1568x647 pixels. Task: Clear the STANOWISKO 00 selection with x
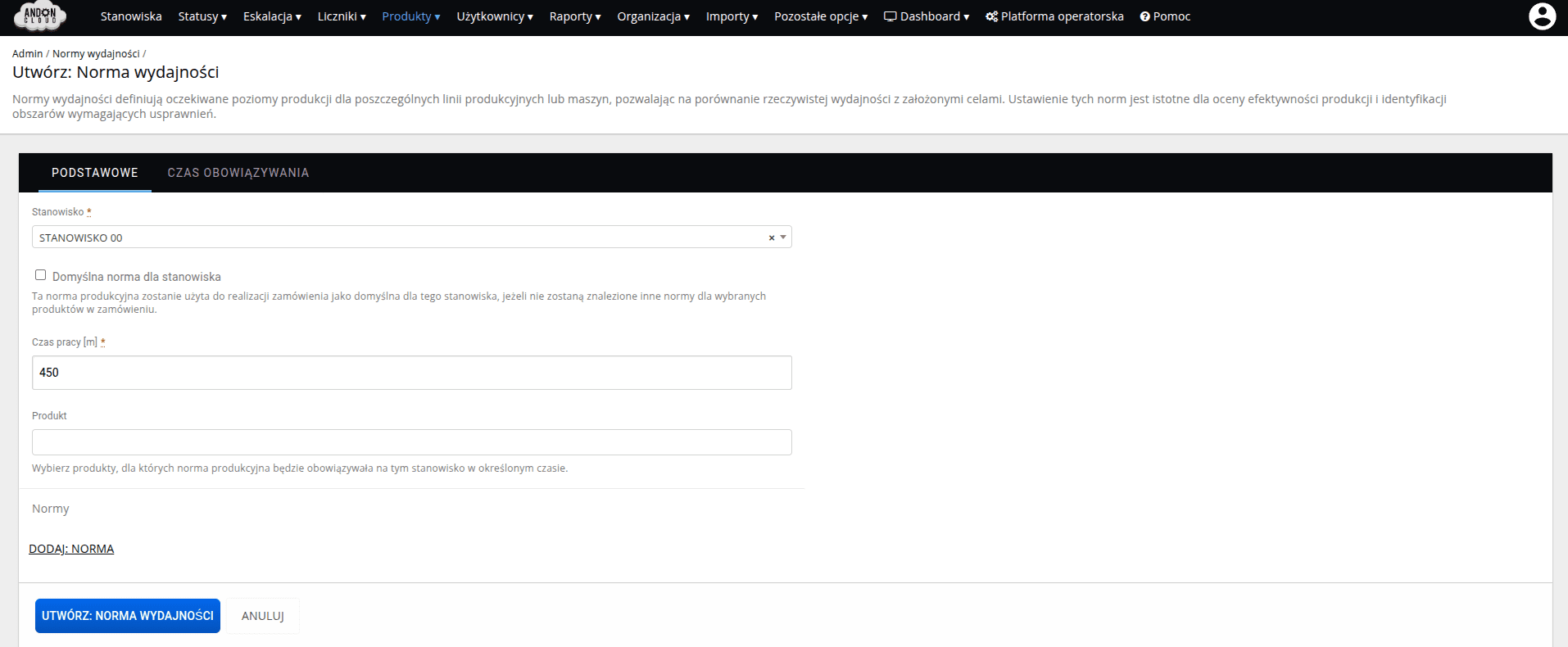point(771,238)
